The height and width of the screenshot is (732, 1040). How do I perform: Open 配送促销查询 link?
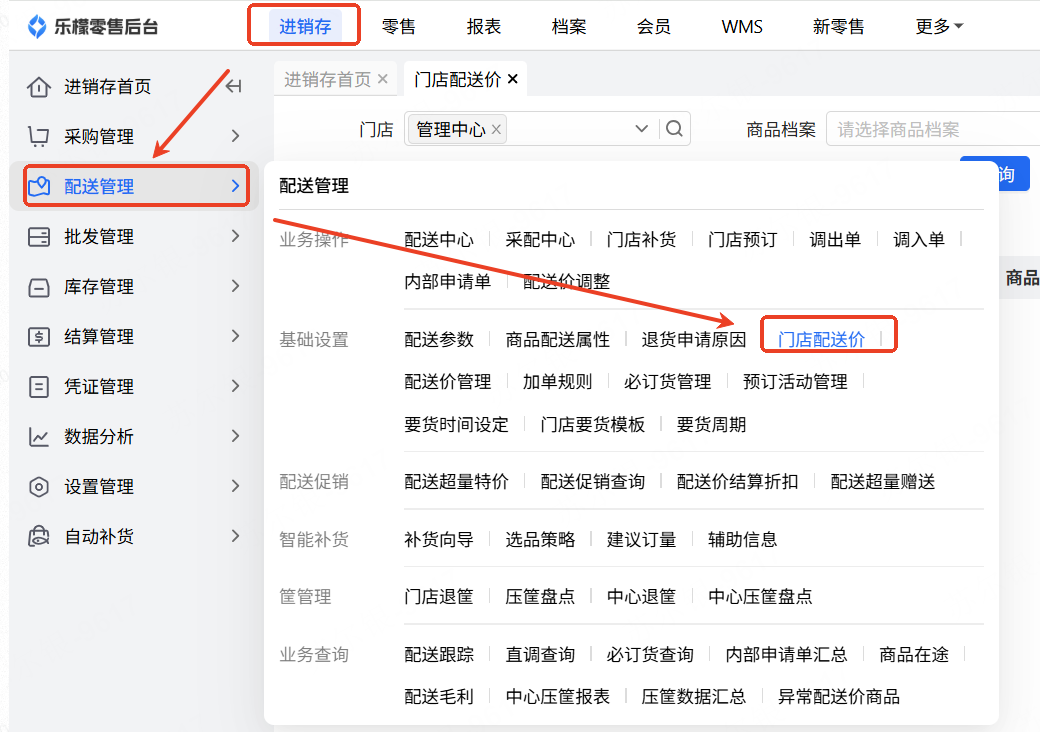coord(592,481)
